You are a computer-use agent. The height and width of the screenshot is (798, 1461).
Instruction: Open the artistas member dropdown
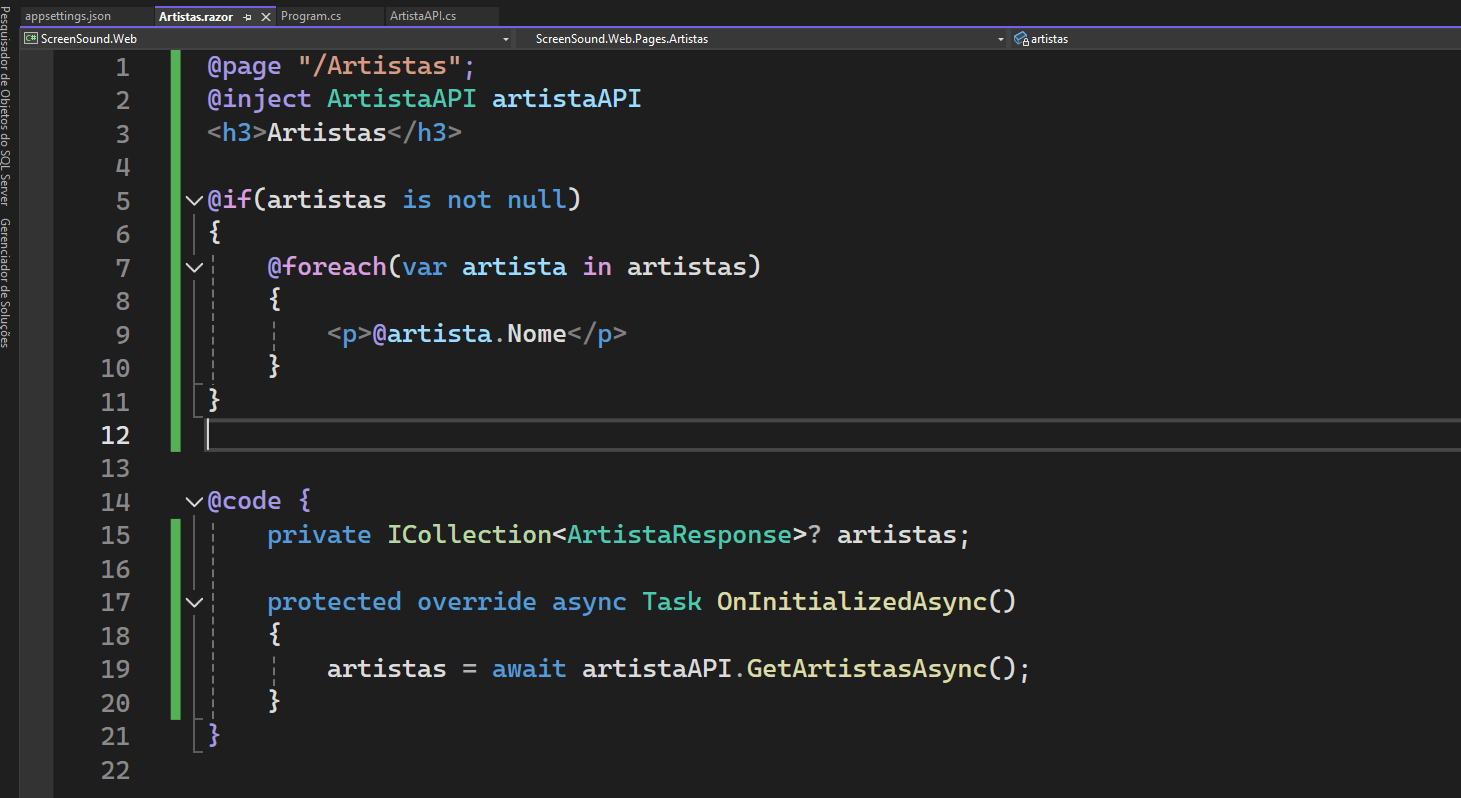pyautogui.click(x=1234, y=39)
